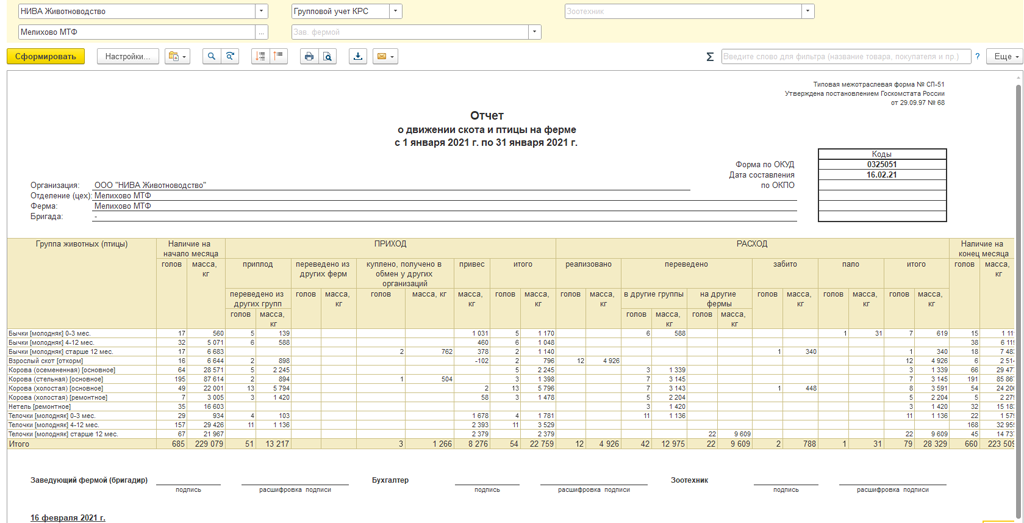The height and width of the screenshot is (523, 1024).
Task: Click the Сформировать button
Action: (45, 57)
